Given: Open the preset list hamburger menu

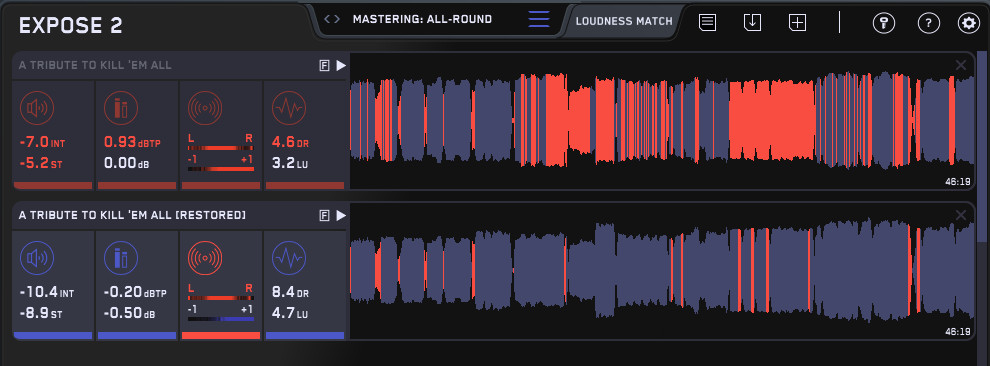Looking at the screenshot, I should [x=539, y=19].
